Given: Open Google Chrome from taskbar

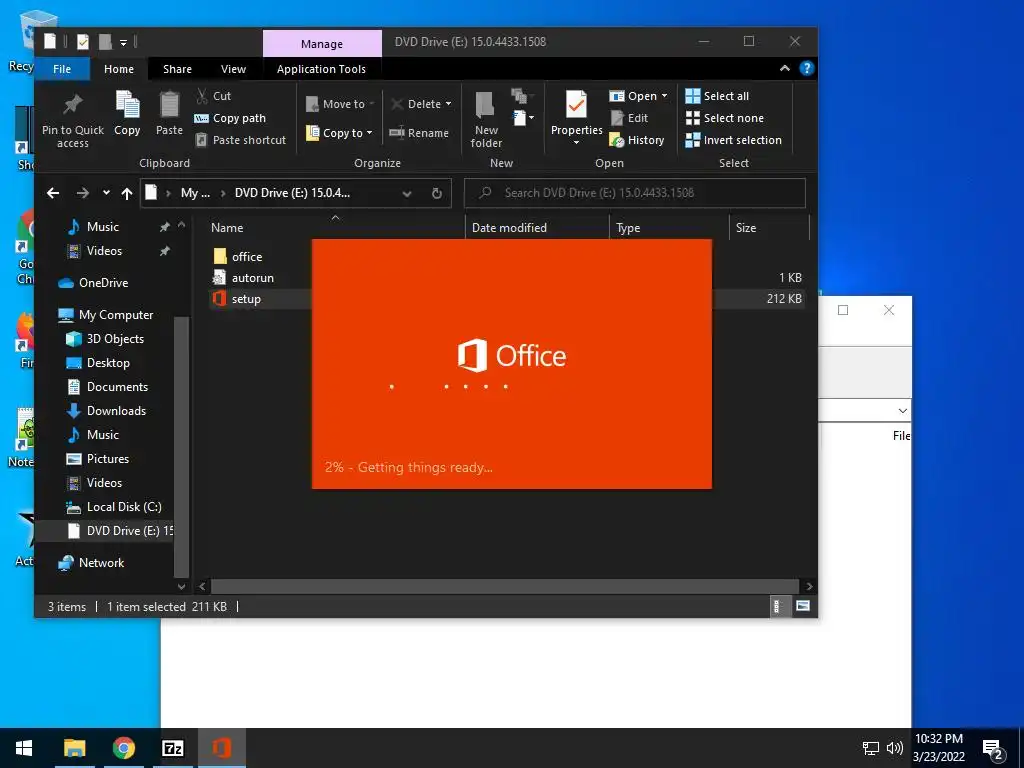Looking at the screenshot, I should pos(123,748).
